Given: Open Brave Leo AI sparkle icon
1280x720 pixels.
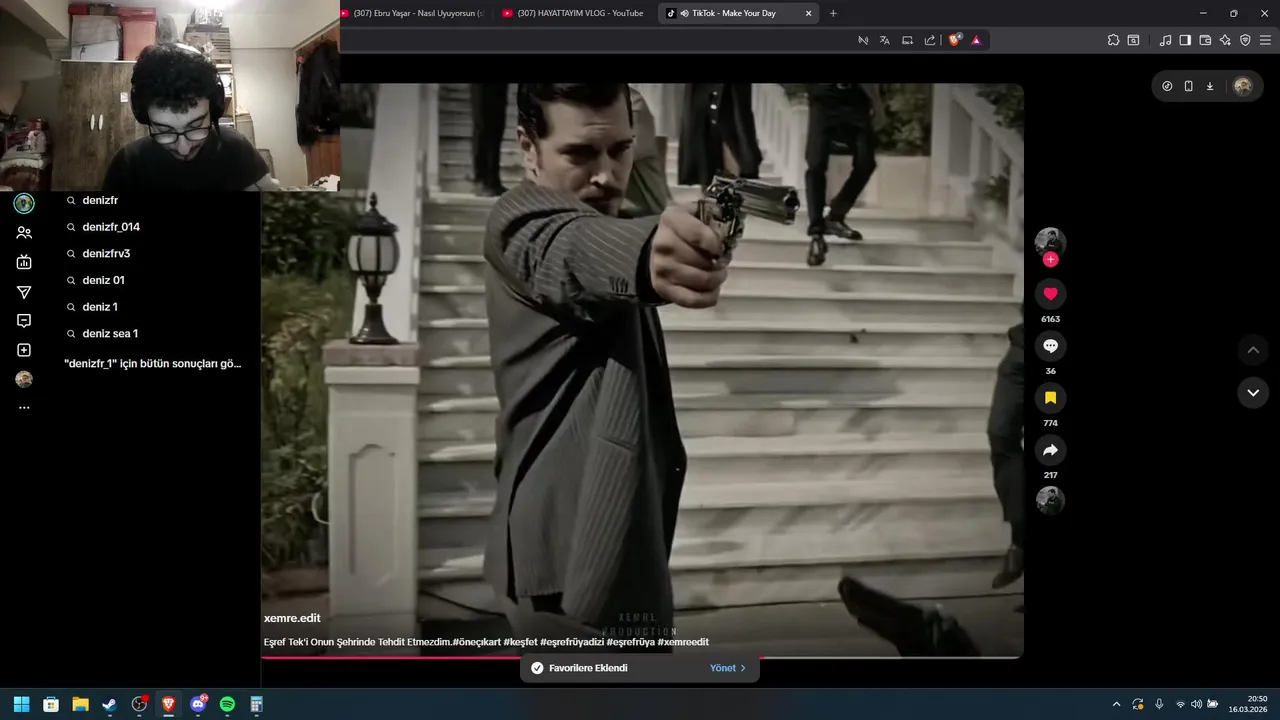Looking at the screenshot, I should 1225,40.
